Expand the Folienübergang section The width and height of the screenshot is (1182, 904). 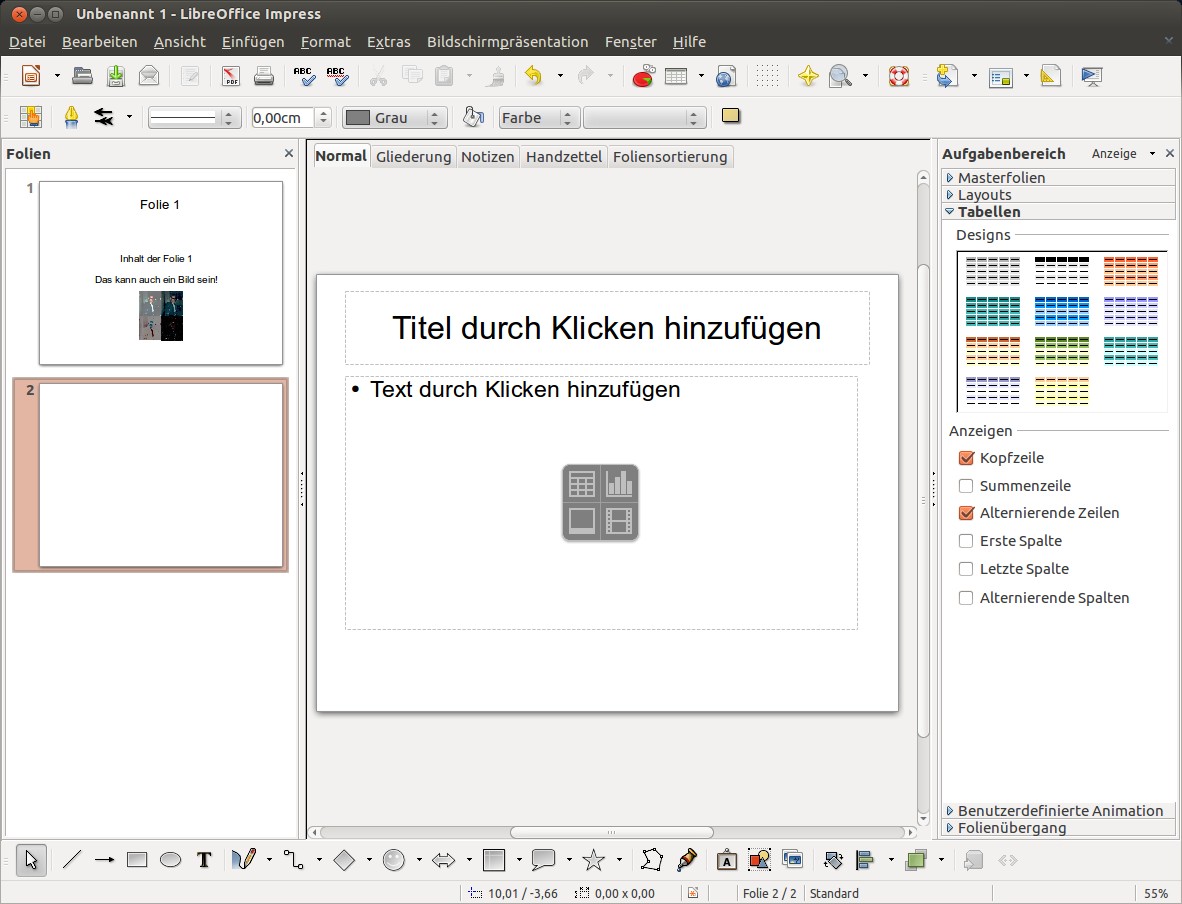[x=1011, y=827]
